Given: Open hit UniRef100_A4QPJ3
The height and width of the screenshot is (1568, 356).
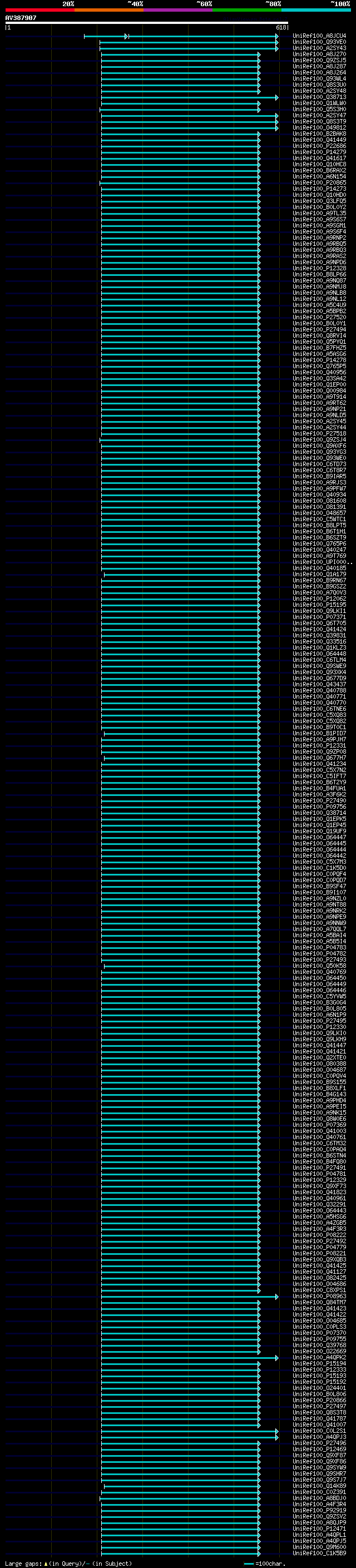Looking at the screenshot, I should [x=319, y=1437].
